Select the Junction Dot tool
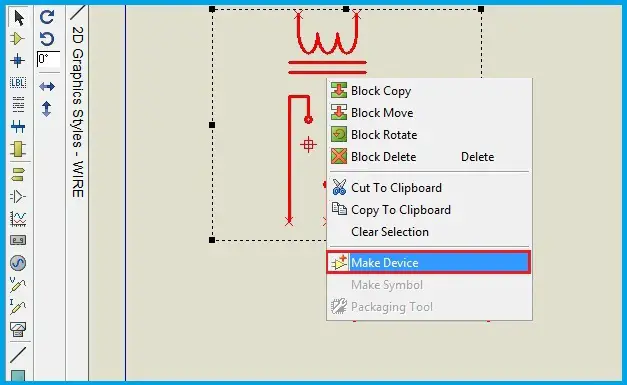This screenshot has height=385, width=627. [x=18, y=61]
